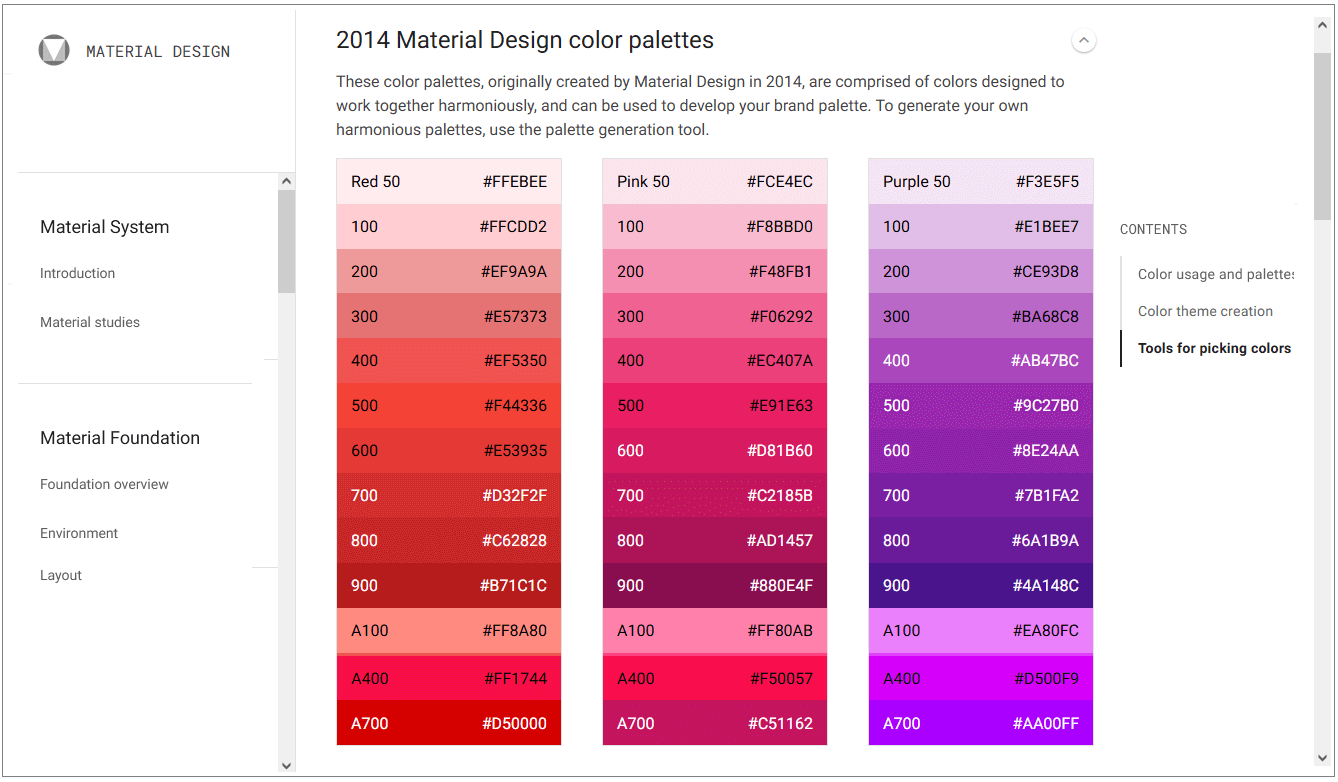Pick the Red 300 swatch #E57373
1338x782 pixels.
449,316
